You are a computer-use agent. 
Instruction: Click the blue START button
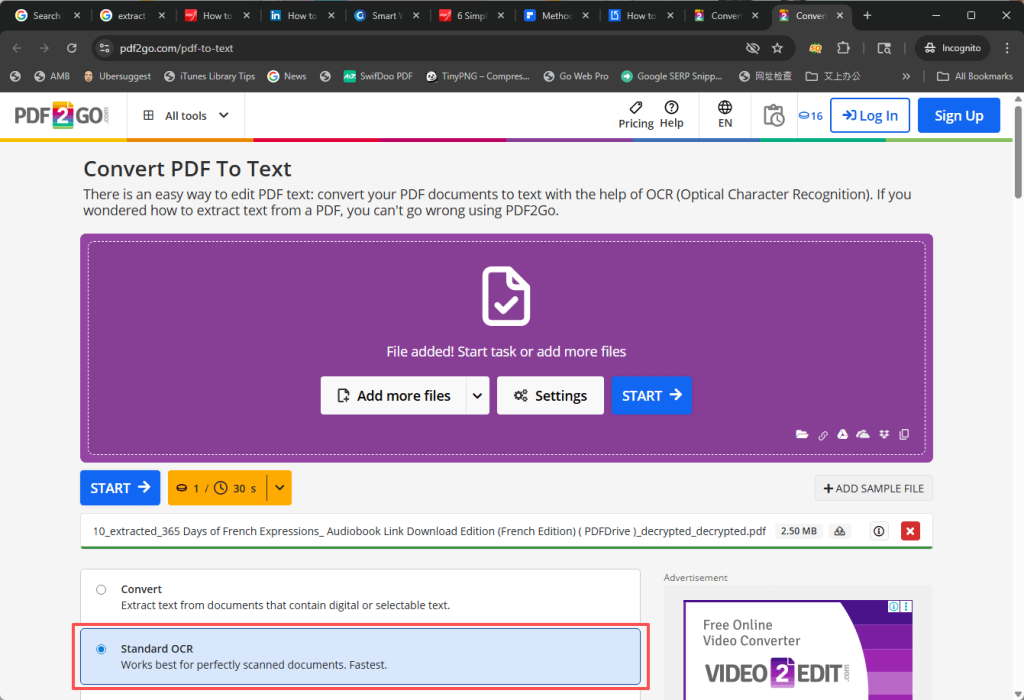tap(651, 395)
